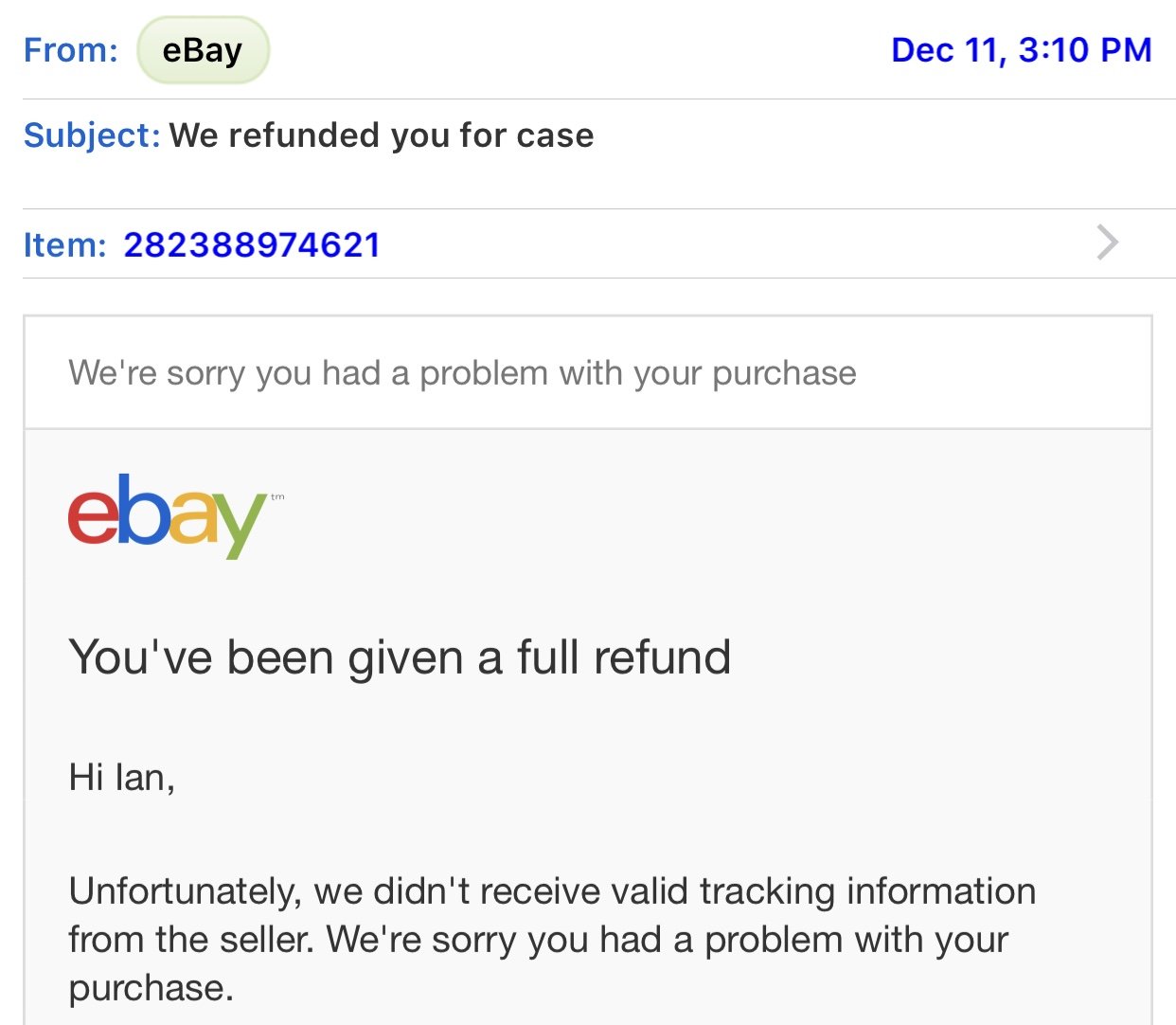Open item number 282388974621
The height and width of the screenshot is (1025, 1176).
pyautogui.click(x=252, y=245)
